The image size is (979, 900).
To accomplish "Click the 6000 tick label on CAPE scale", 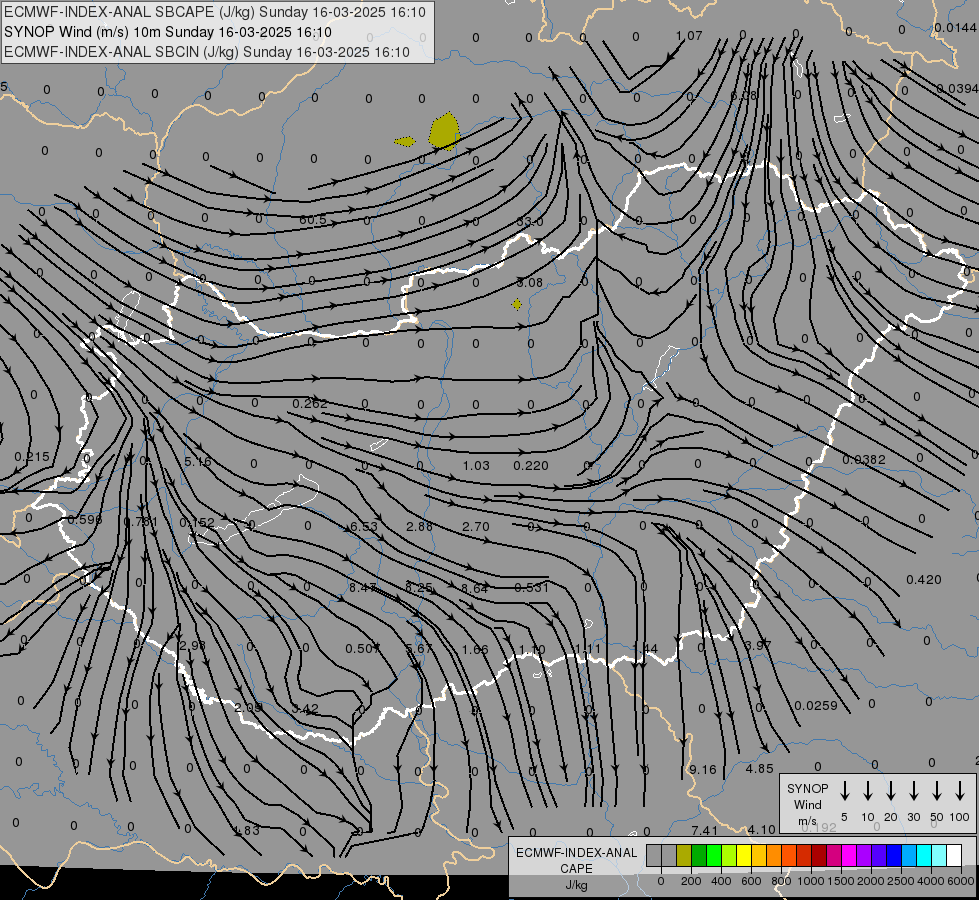I will pos(961,881).
